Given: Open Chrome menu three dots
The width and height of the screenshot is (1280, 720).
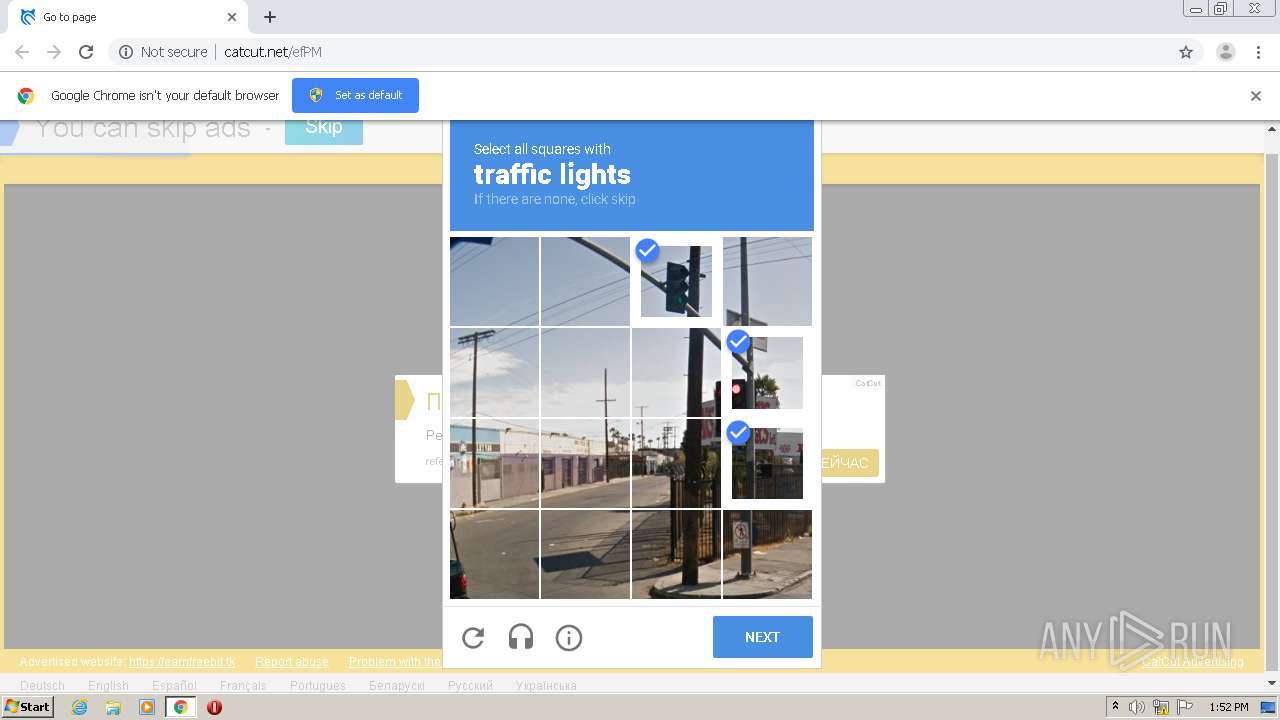Looking at the screenshot, I should pos(1258,52).
